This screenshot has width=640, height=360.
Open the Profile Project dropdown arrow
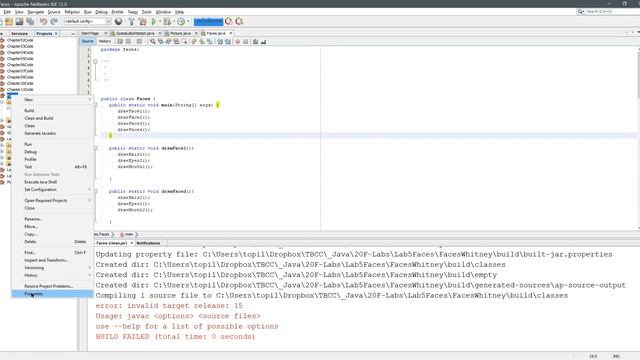[x=188, y=21]
